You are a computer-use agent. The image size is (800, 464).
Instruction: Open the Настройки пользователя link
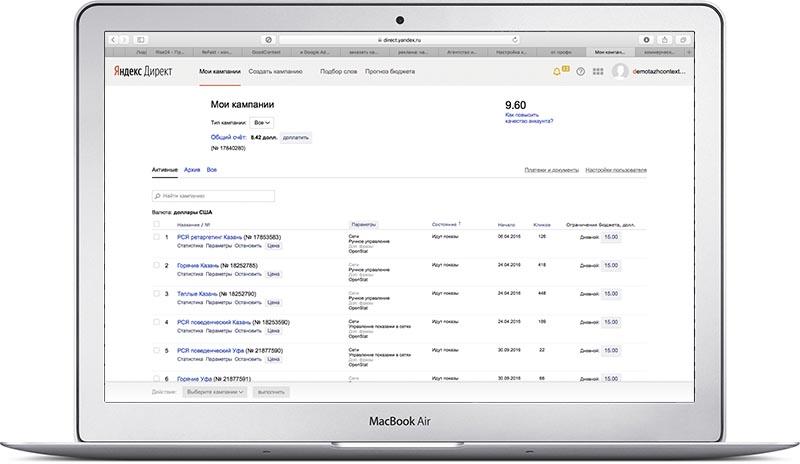(616, 170)
